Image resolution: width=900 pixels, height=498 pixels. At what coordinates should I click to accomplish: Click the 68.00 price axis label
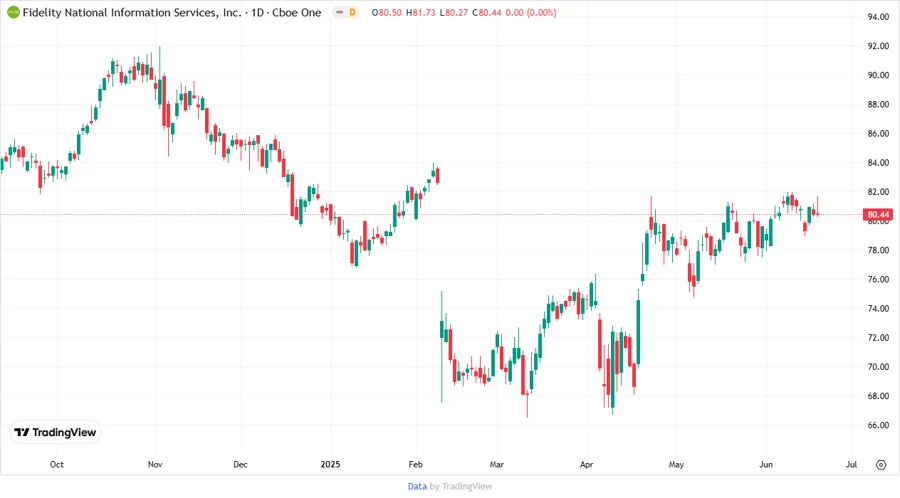click(878, 396)
